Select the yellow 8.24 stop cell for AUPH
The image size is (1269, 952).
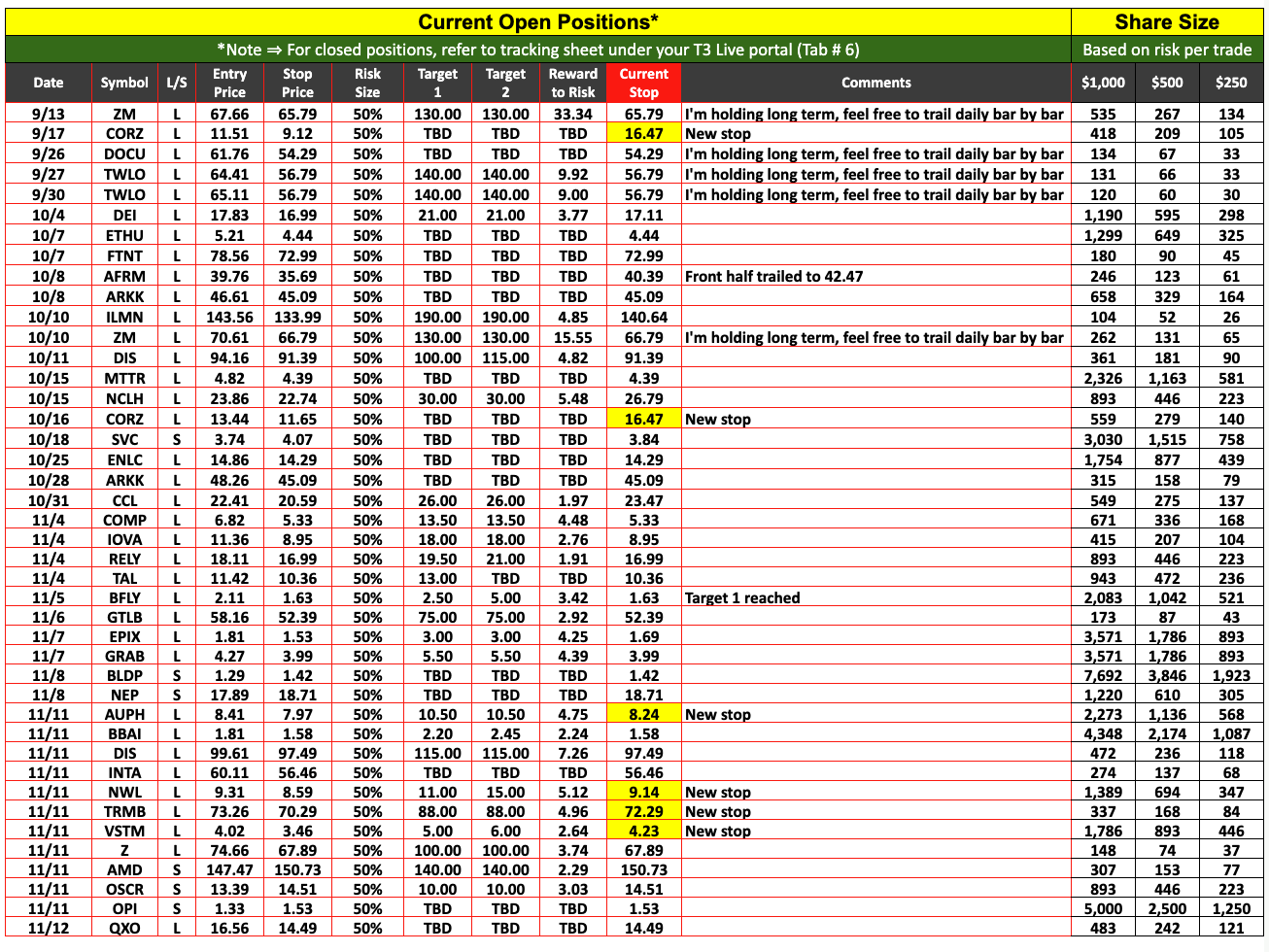click(x=643, y=715)
